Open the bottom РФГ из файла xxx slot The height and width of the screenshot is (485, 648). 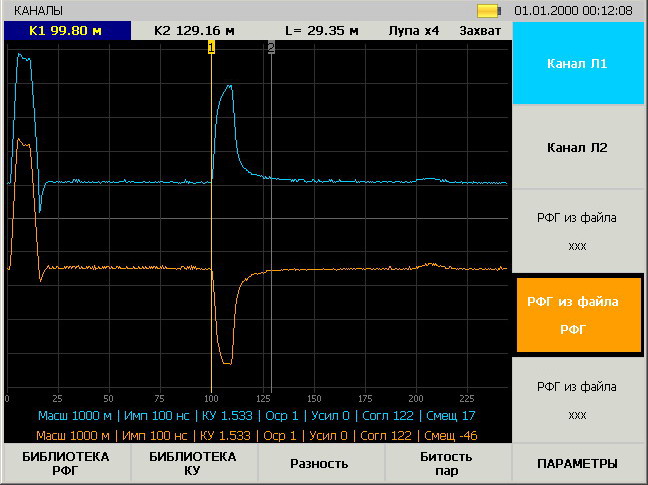coord(578,400)
